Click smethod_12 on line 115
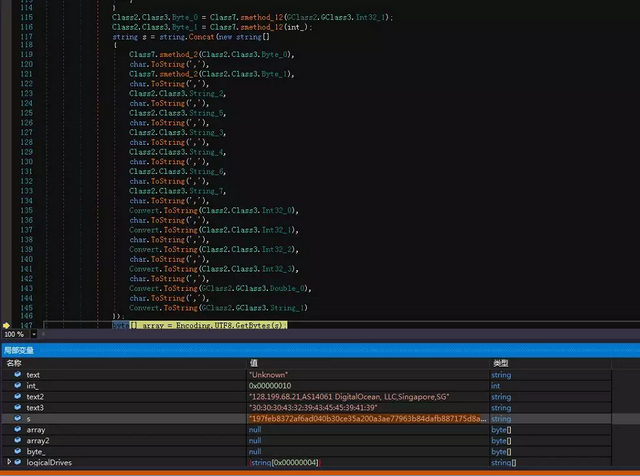The width and height of the screenshot is (640, 476). (262, 17)
